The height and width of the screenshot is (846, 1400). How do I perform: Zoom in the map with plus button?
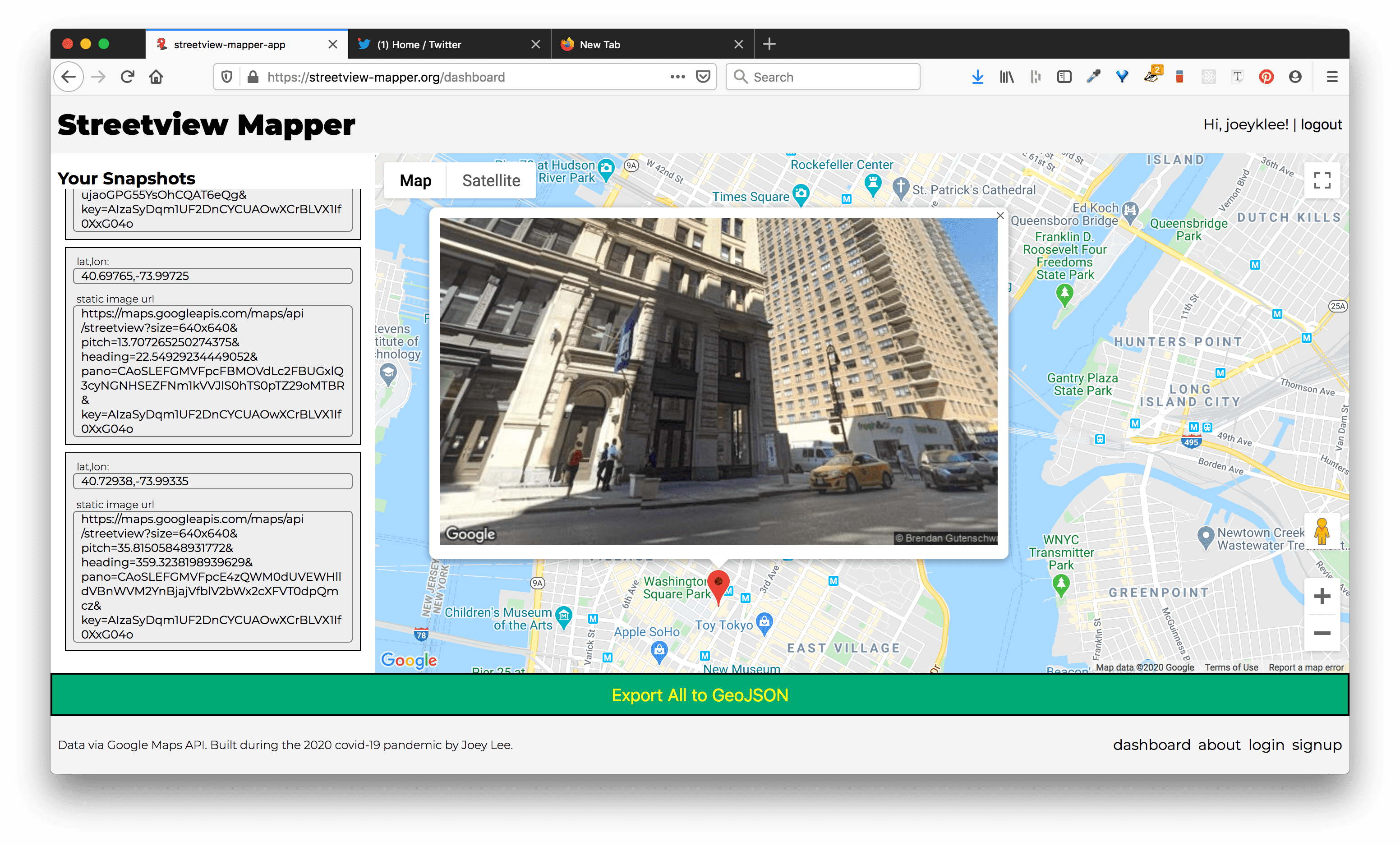tap(1322, 596)
